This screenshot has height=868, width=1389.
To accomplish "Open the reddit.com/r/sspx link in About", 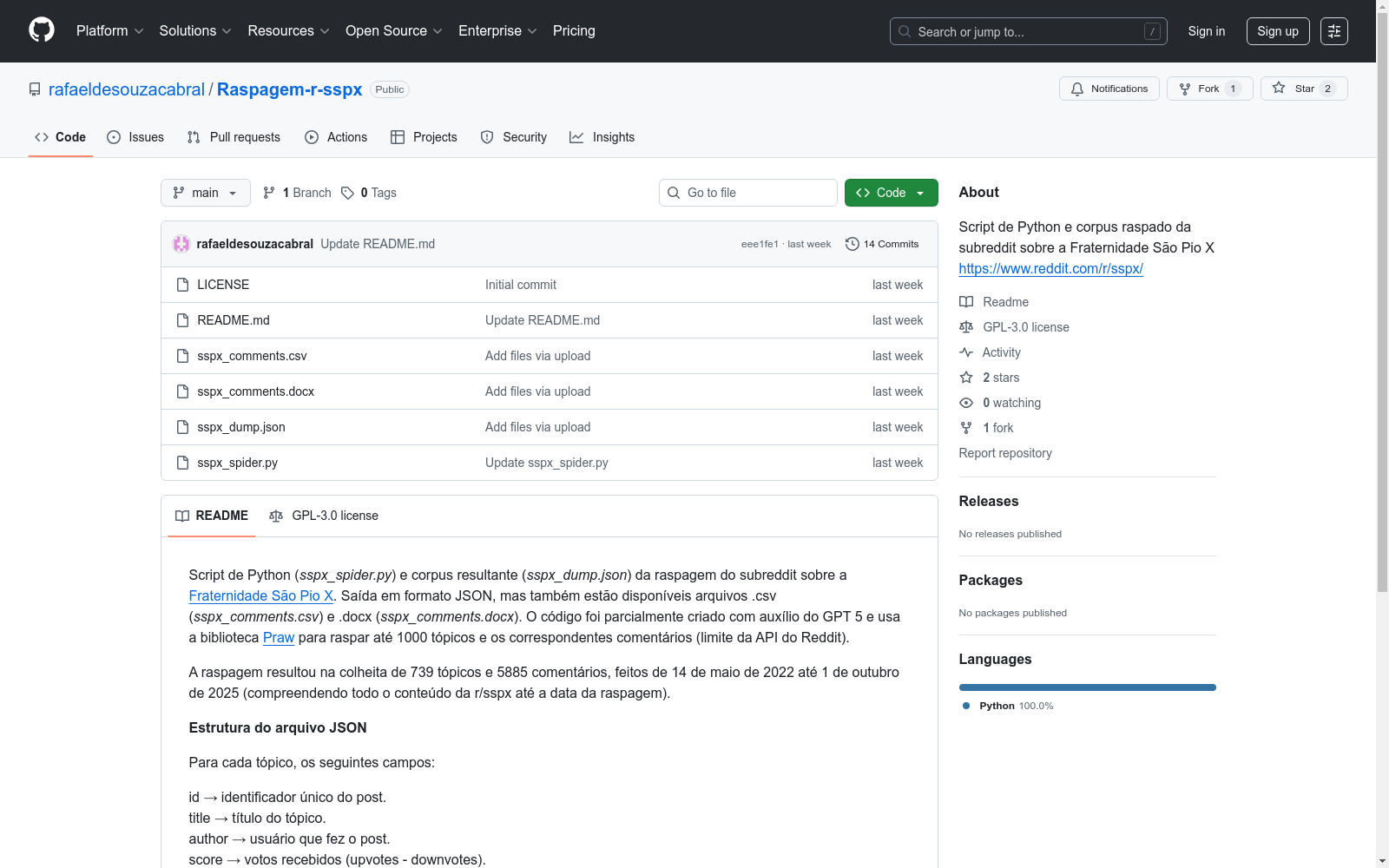I will (x=1051, y=268).
